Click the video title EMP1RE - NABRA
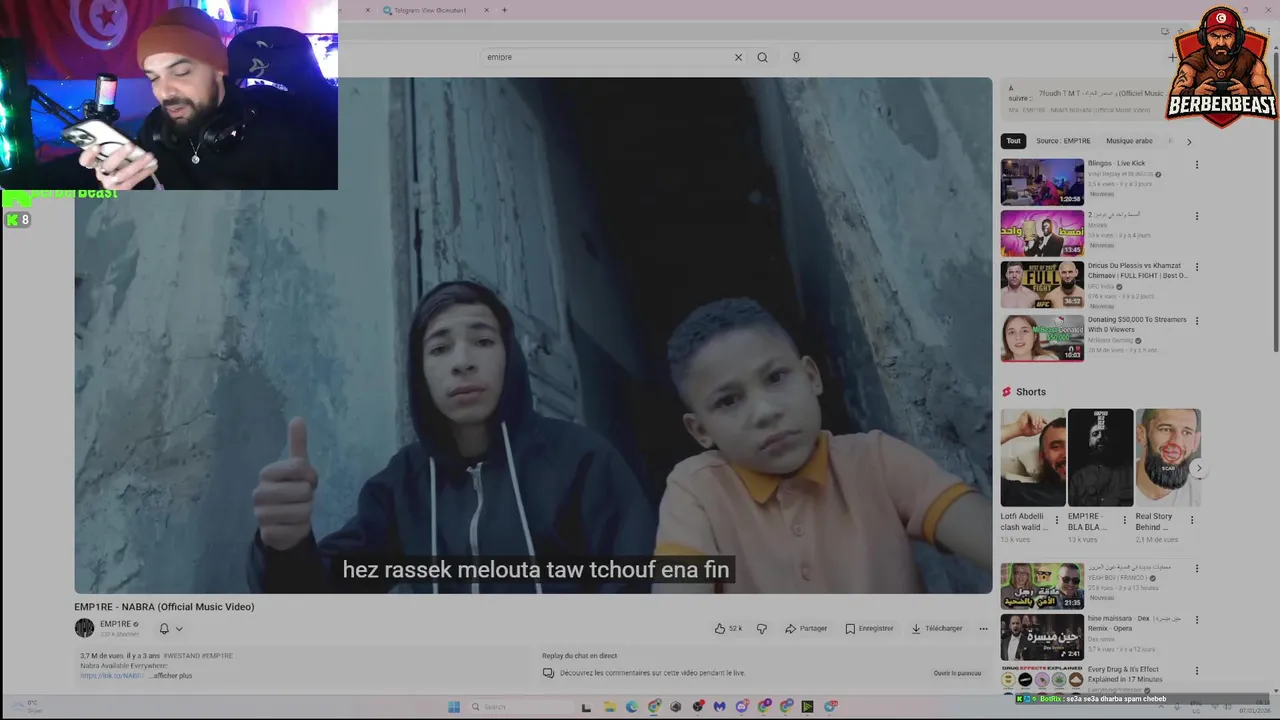This screenshot has width=1280, height=720. 164,607
